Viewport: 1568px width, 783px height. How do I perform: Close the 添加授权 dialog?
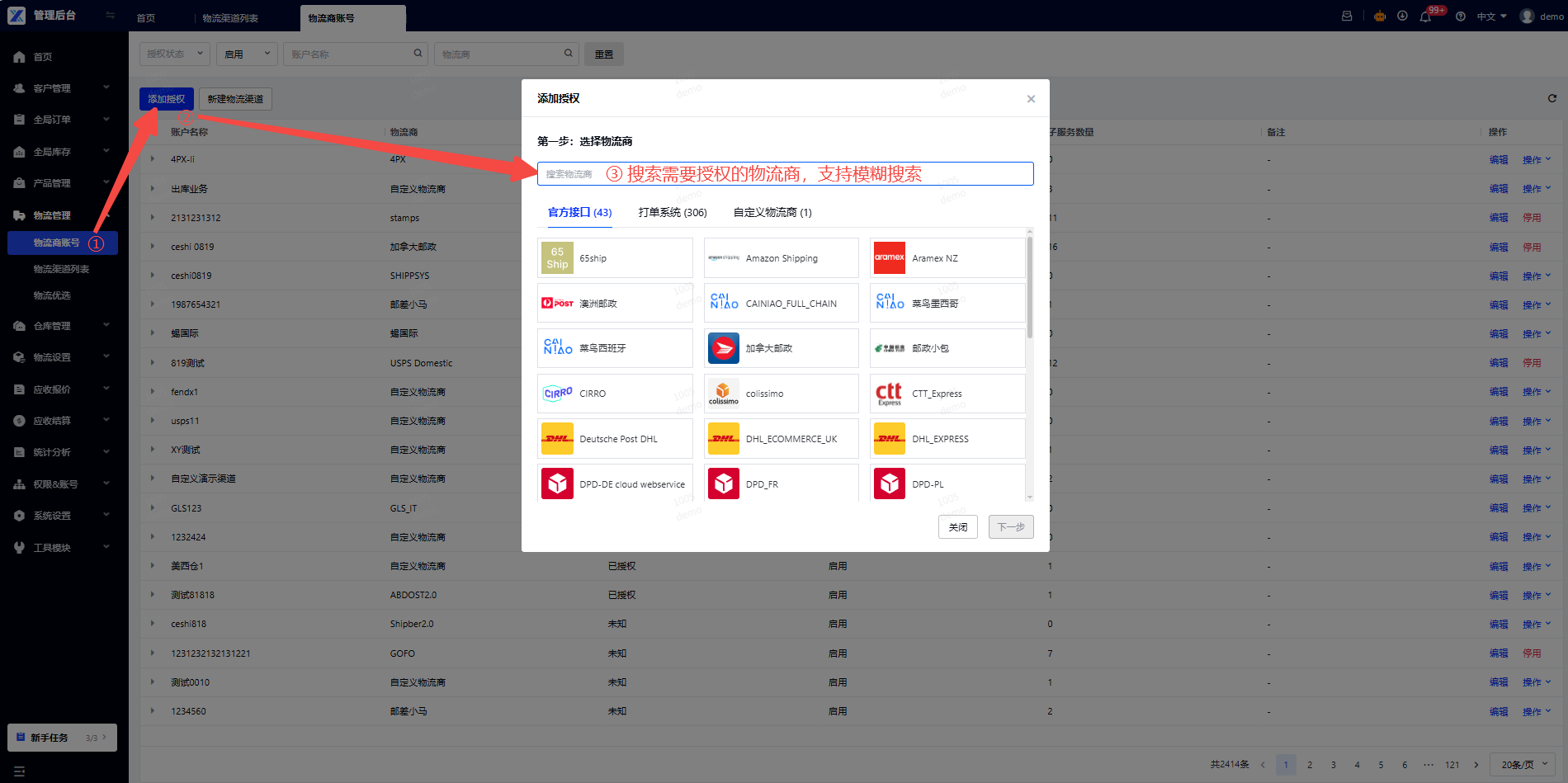pyautogui.click(x=1031, y=99)
